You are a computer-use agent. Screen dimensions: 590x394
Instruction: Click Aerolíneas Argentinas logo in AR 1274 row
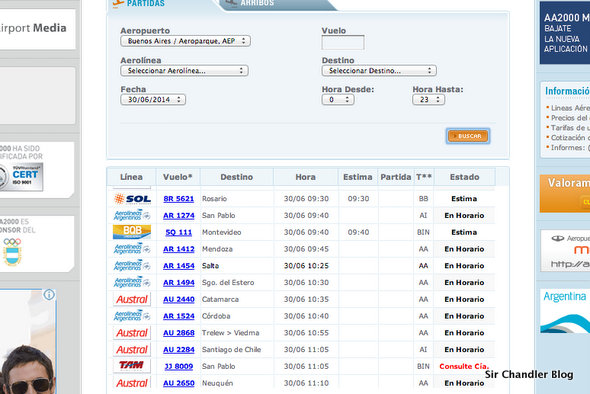coord(132,215)
